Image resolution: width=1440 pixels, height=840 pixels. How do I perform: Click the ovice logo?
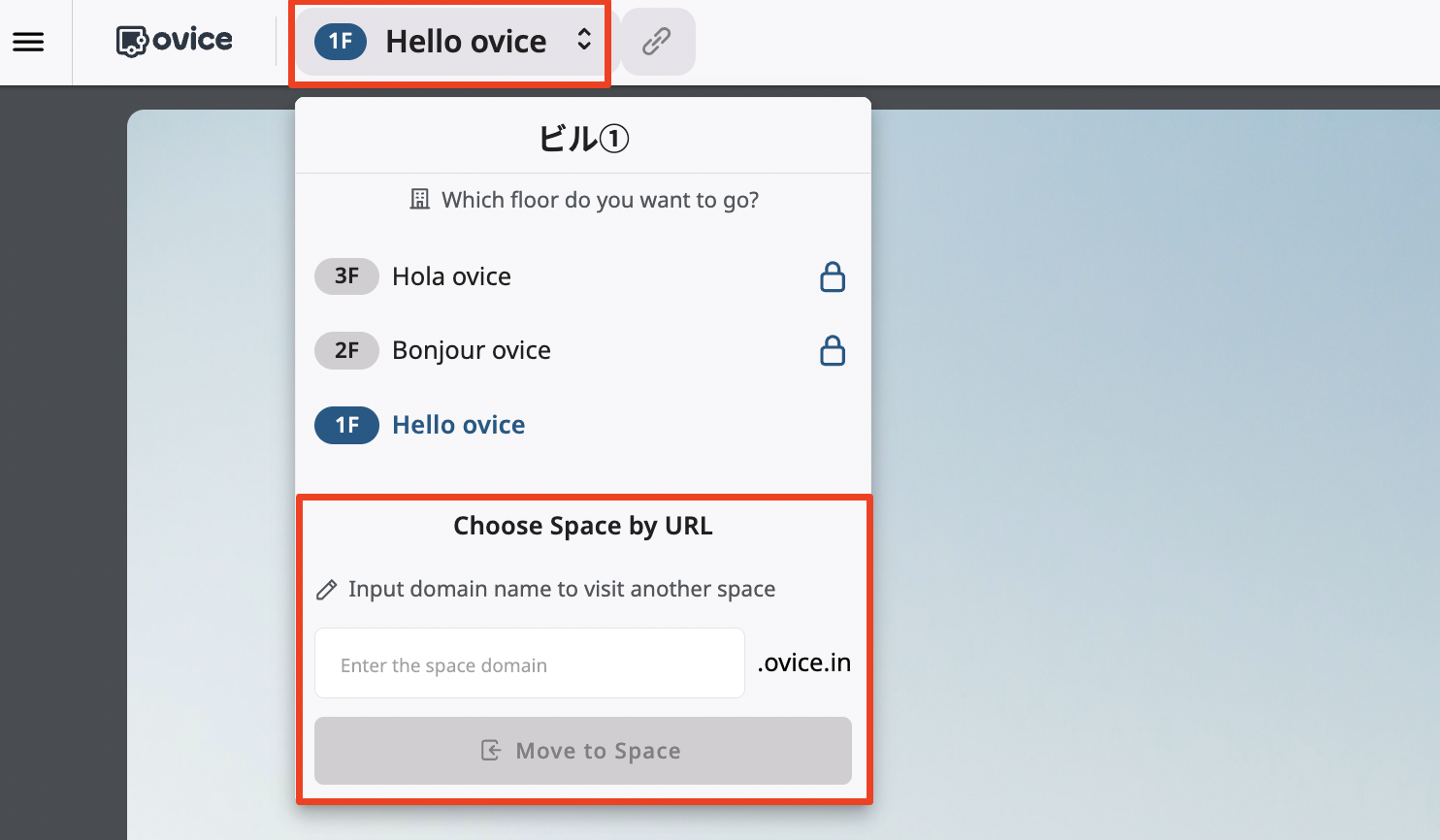coord(175,41)
